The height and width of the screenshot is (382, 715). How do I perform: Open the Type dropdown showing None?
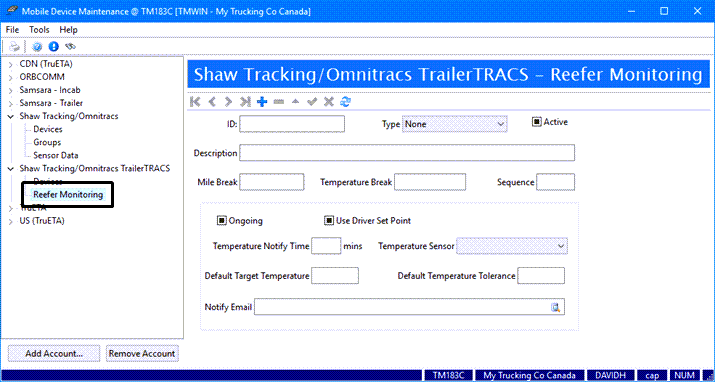(455, 124)
